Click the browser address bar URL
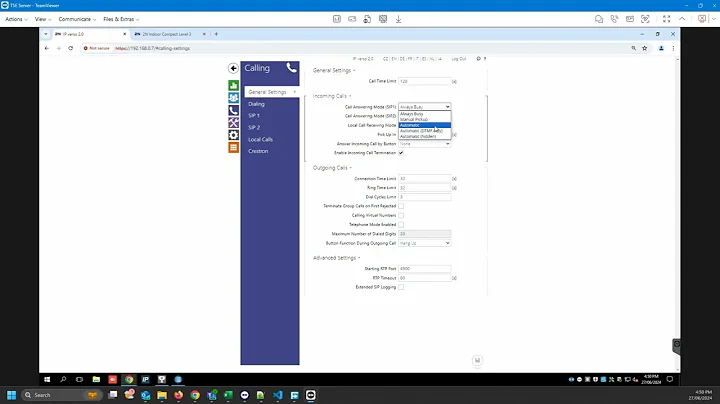This screenshot has height=404, width=720. [x=152, y=48]
